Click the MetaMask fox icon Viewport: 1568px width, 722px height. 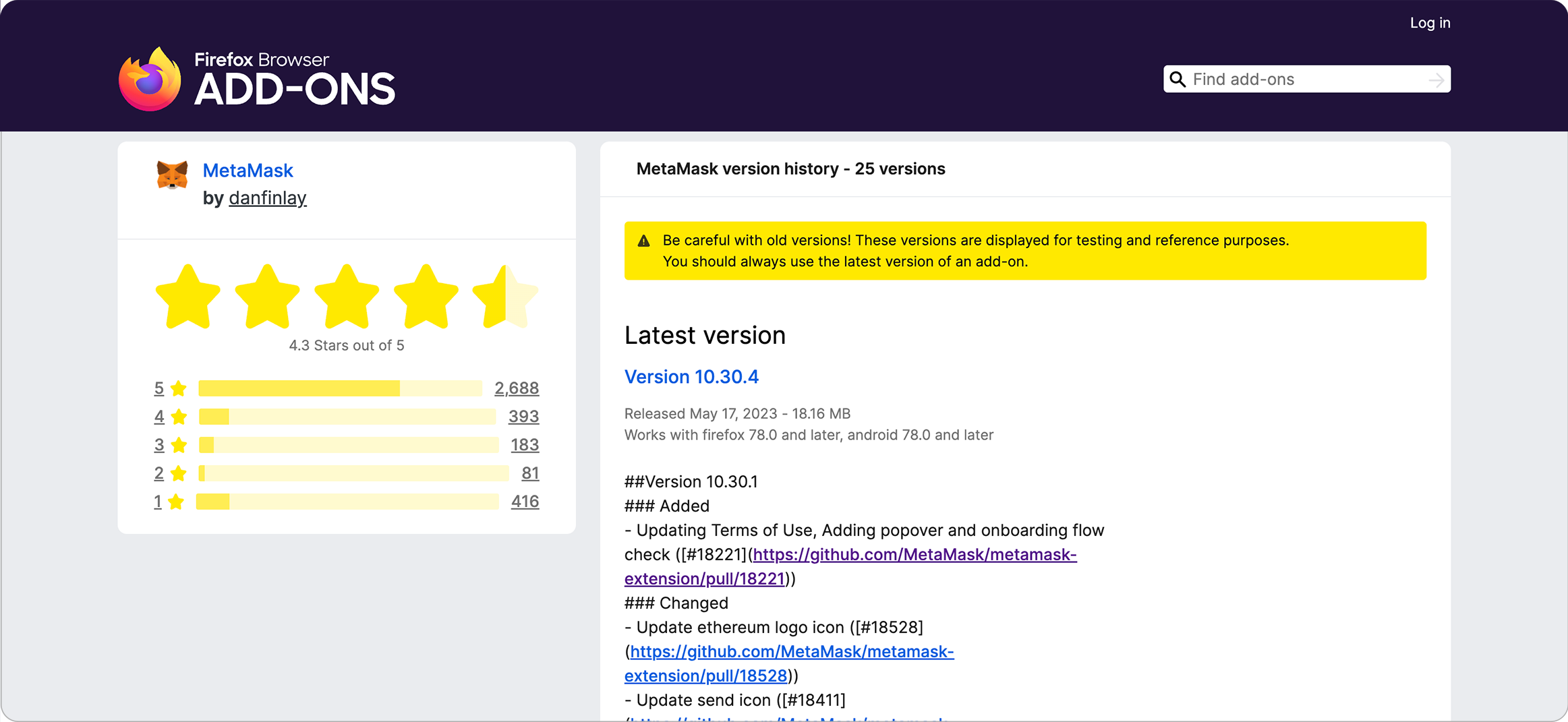tap(172, 175)
